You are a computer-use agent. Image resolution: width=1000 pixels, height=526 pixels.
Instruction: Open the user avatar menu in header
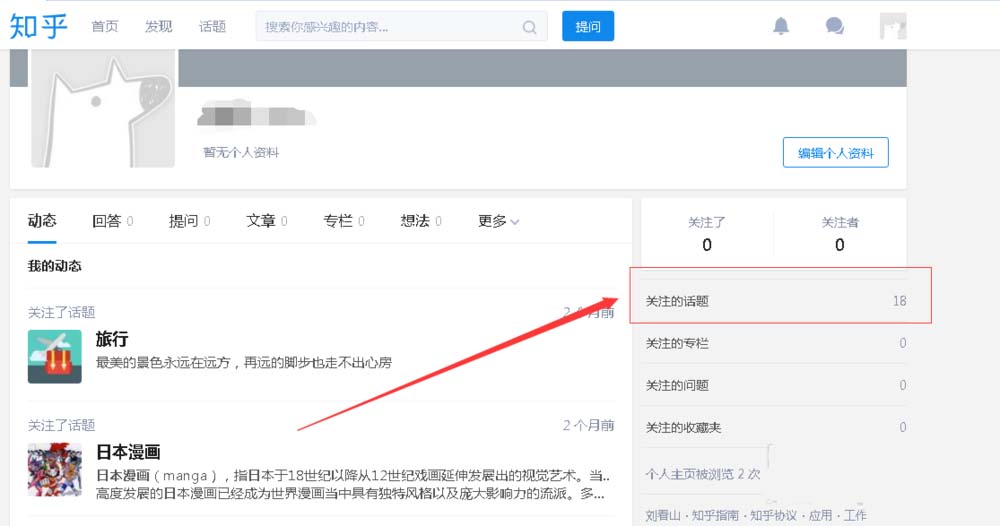(x=892, y=26)
